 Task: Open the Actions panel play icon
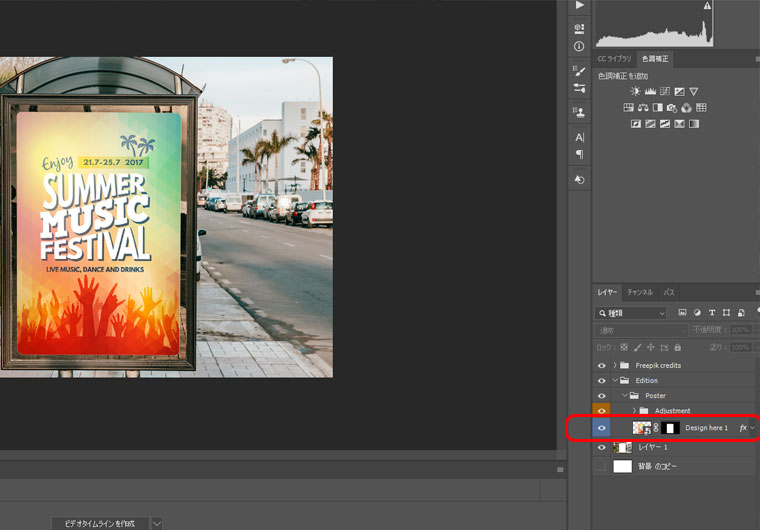579,5
